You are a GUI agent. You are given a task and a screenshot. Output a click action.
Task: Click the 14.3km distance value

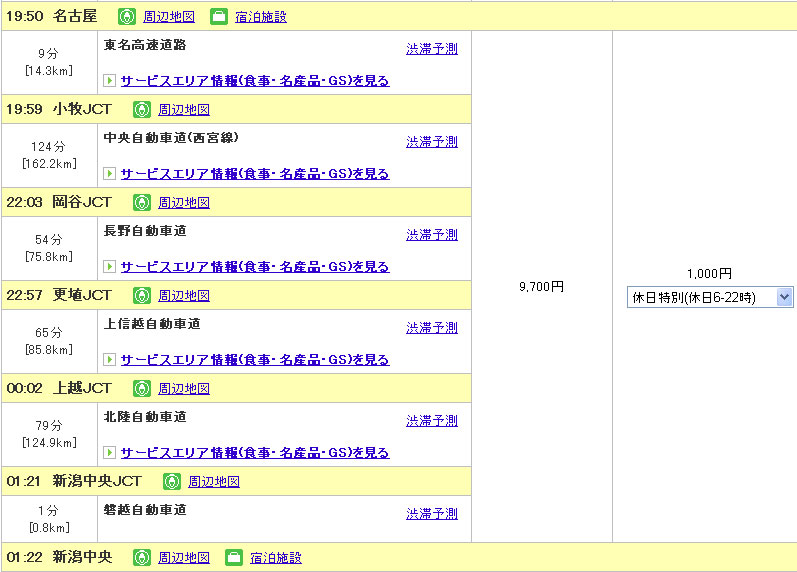[x=49, y=71]
